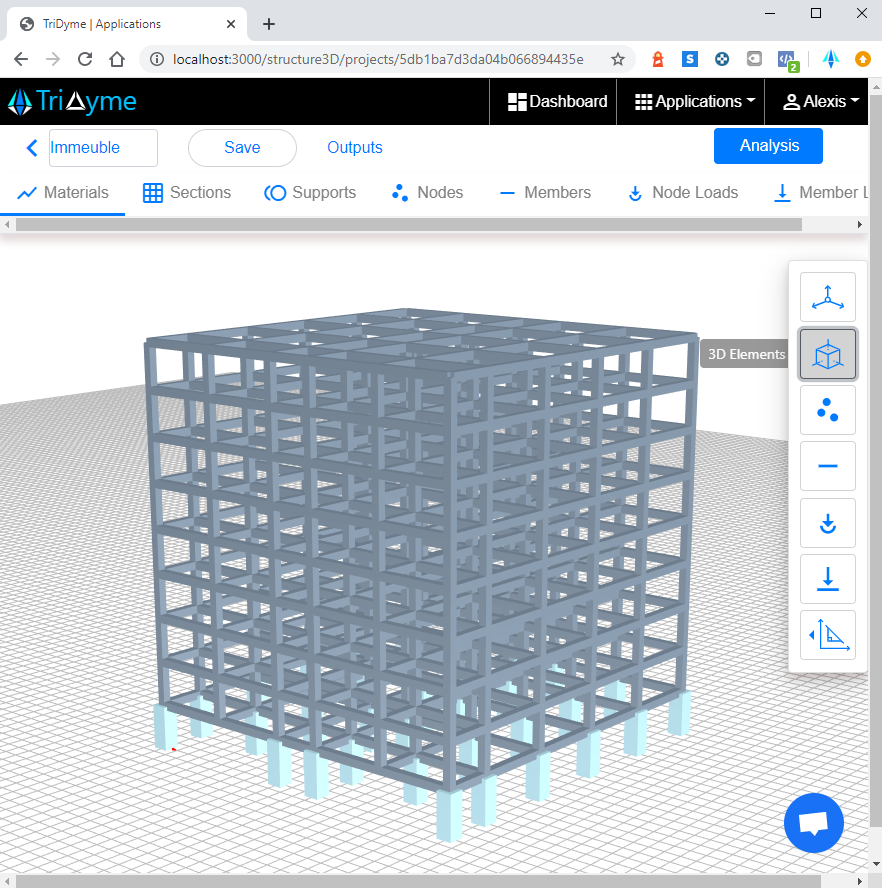Switch to the Sections tab
Image resolution: width=882 pixels, height=888 pixels.
tap(187, 193)
